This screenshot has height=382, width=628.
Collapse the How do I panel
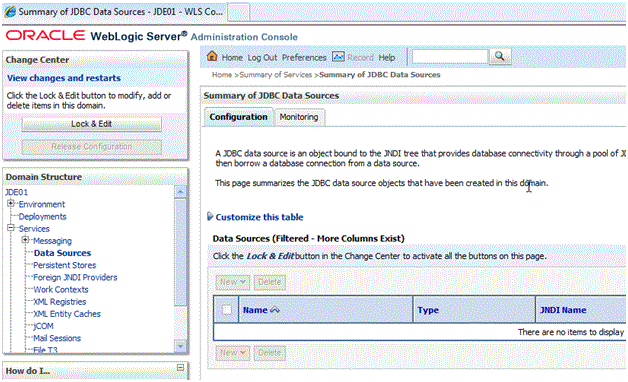(180, 367)
